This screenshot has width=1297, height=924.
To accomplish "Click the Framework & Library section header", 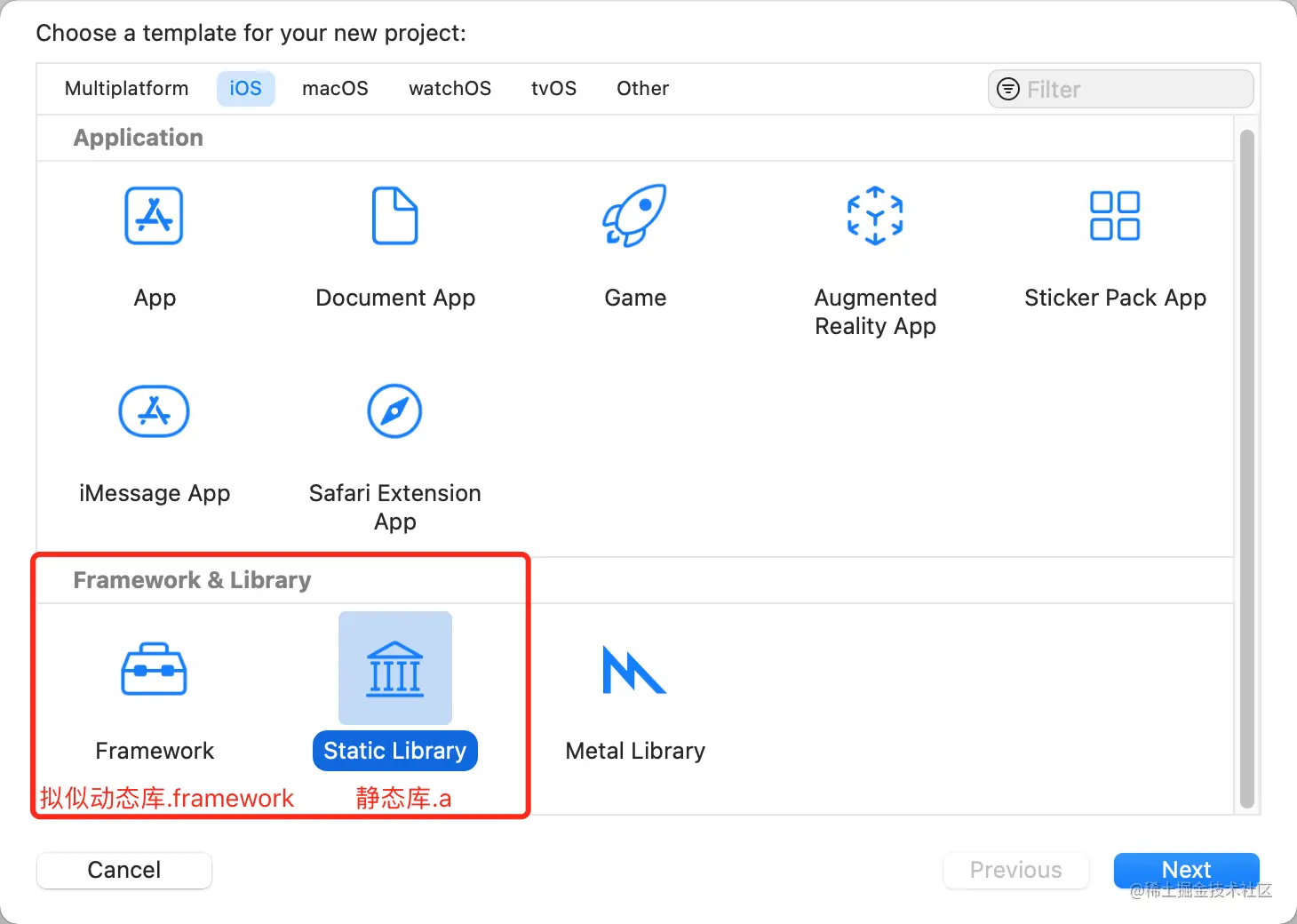I will 192,580.
